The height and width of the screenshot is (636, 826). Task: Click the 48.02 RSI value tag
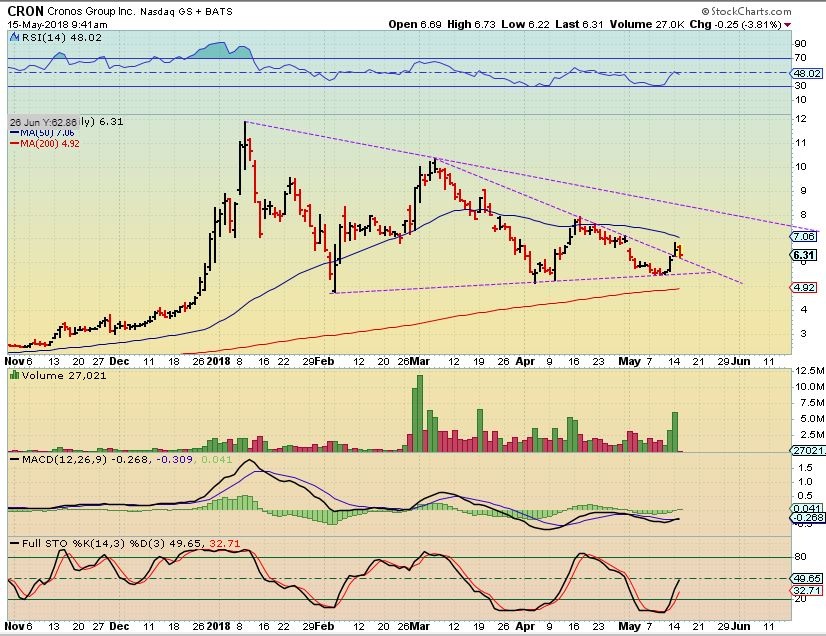tap(805, 73)
